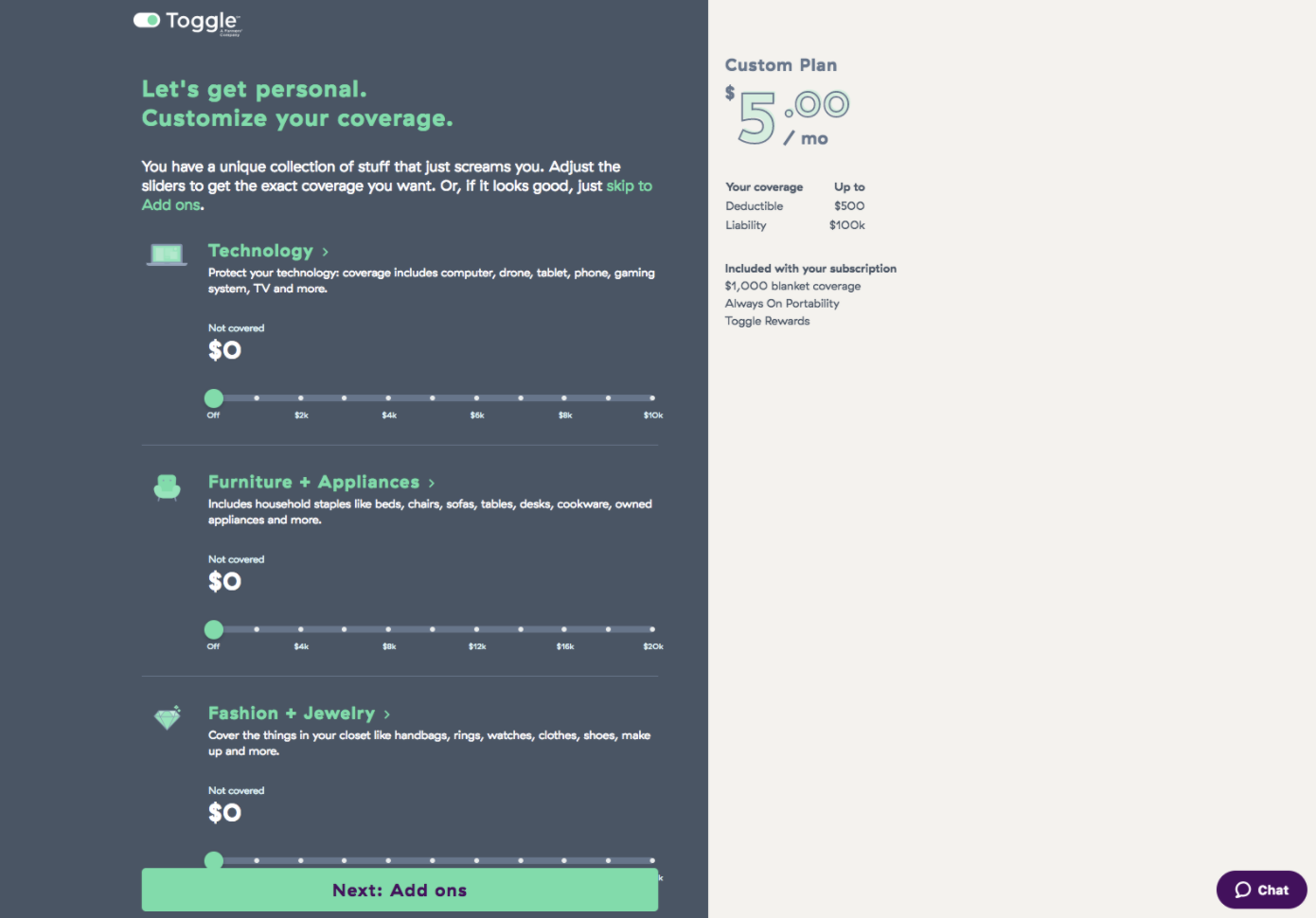Screen dimensions: 1316x918
Task: Open Furniture + Appliances heading
Action: pos(313,482)
